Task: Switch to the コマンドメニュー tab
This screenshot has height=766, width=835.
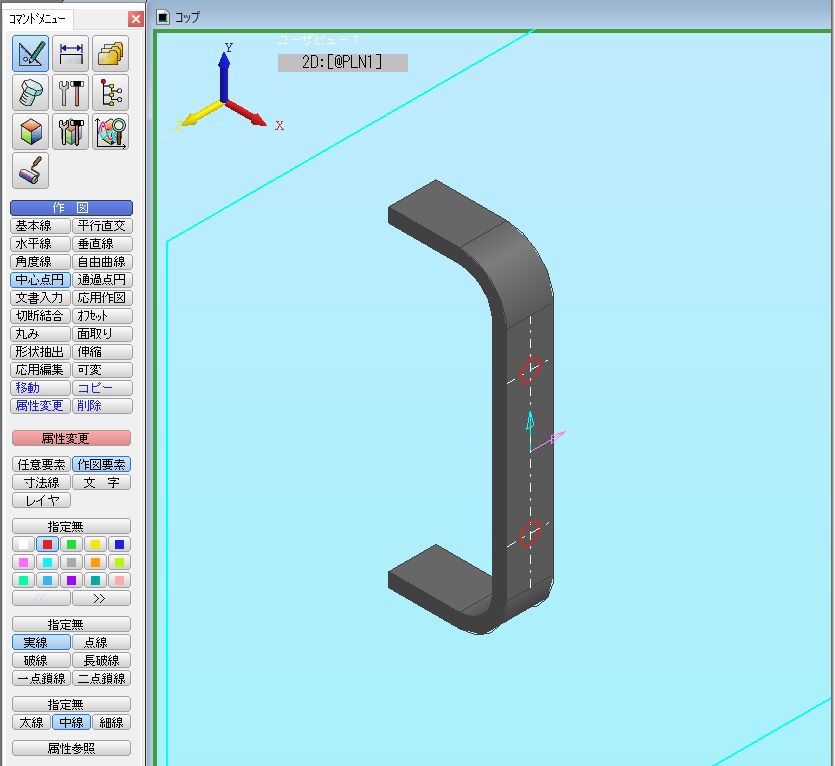Action: click(37, 19)
